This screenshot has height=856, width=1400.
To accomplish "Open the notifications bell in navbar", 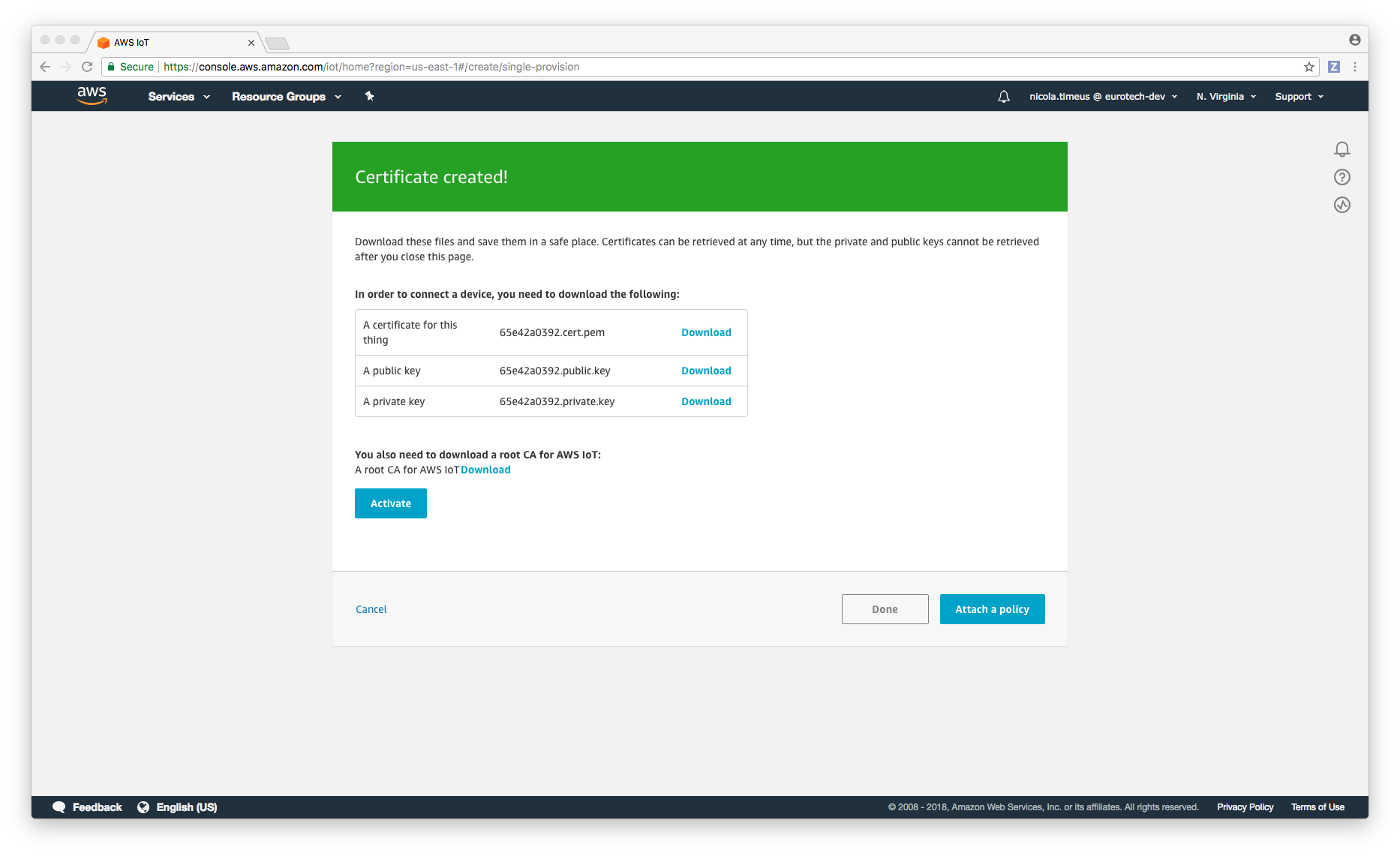I will click(1004, 96).
